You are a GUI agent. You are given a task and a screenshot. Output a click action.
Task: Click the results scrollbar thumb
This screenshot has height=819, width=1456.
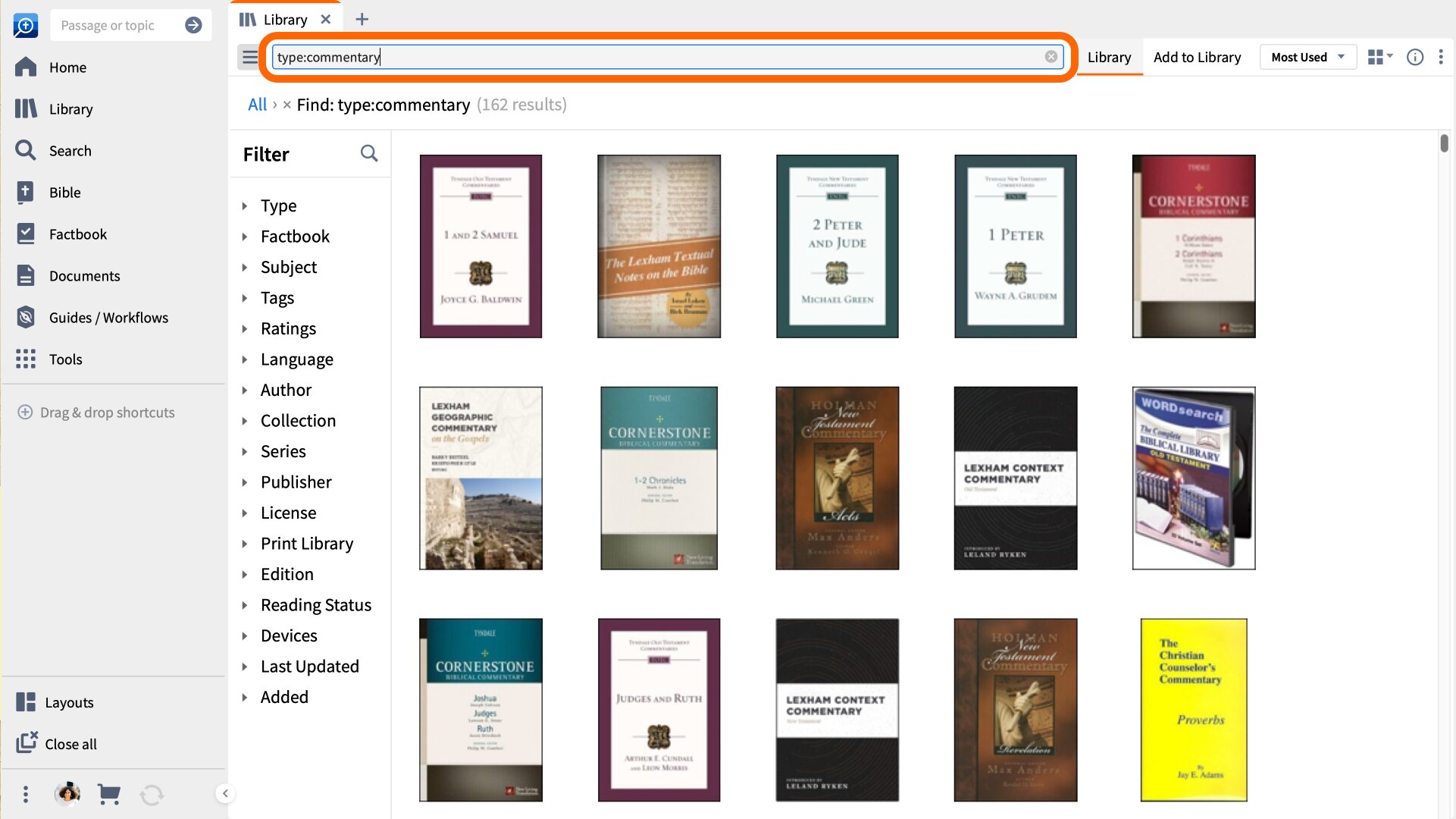pyautogui.click(x=1445, y=143)
